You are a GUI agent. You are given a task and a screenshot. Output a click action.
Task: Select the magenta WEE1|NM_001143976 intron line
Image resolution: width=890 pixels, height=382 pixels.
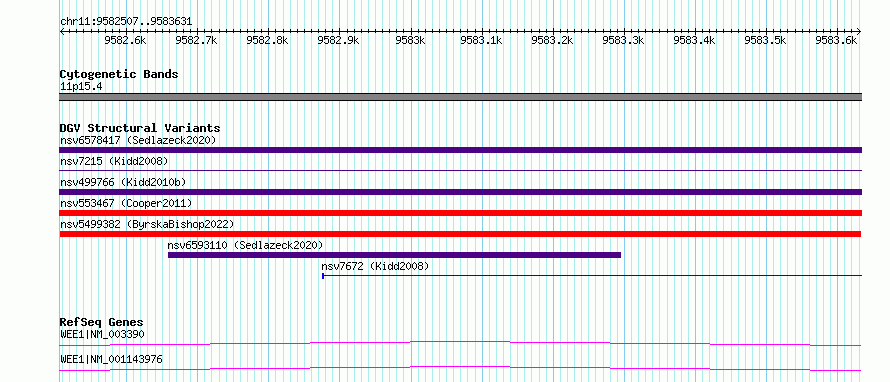pos(460,368)
